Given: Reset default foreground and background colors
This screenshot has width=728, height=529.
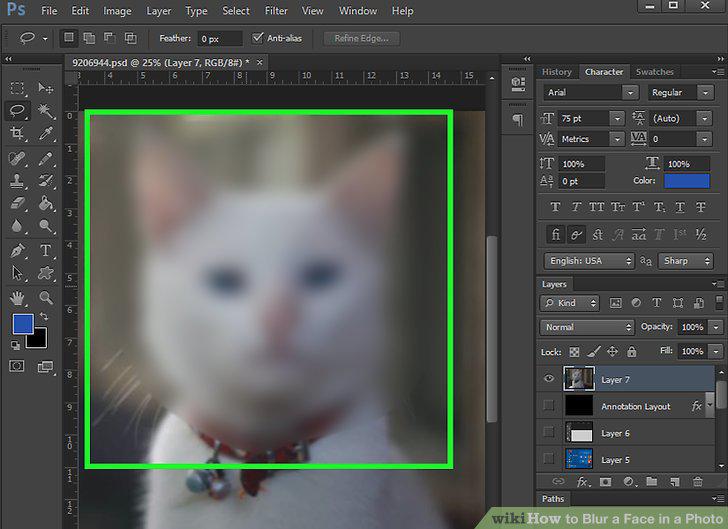Looking at the screenshot, I should [x=15, y=345].
